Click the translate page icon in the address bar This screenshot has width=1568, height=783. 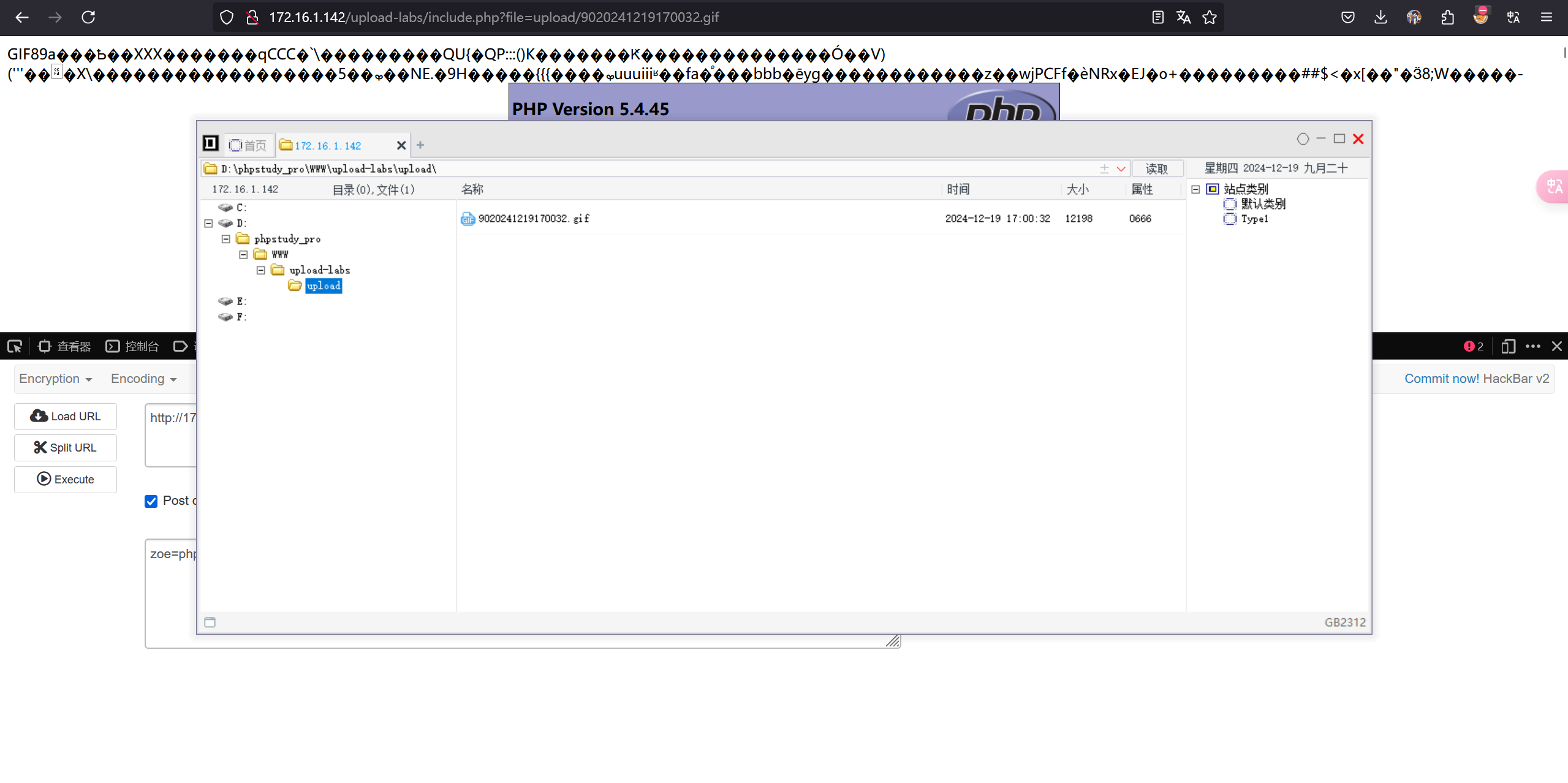pos(1183,17)
